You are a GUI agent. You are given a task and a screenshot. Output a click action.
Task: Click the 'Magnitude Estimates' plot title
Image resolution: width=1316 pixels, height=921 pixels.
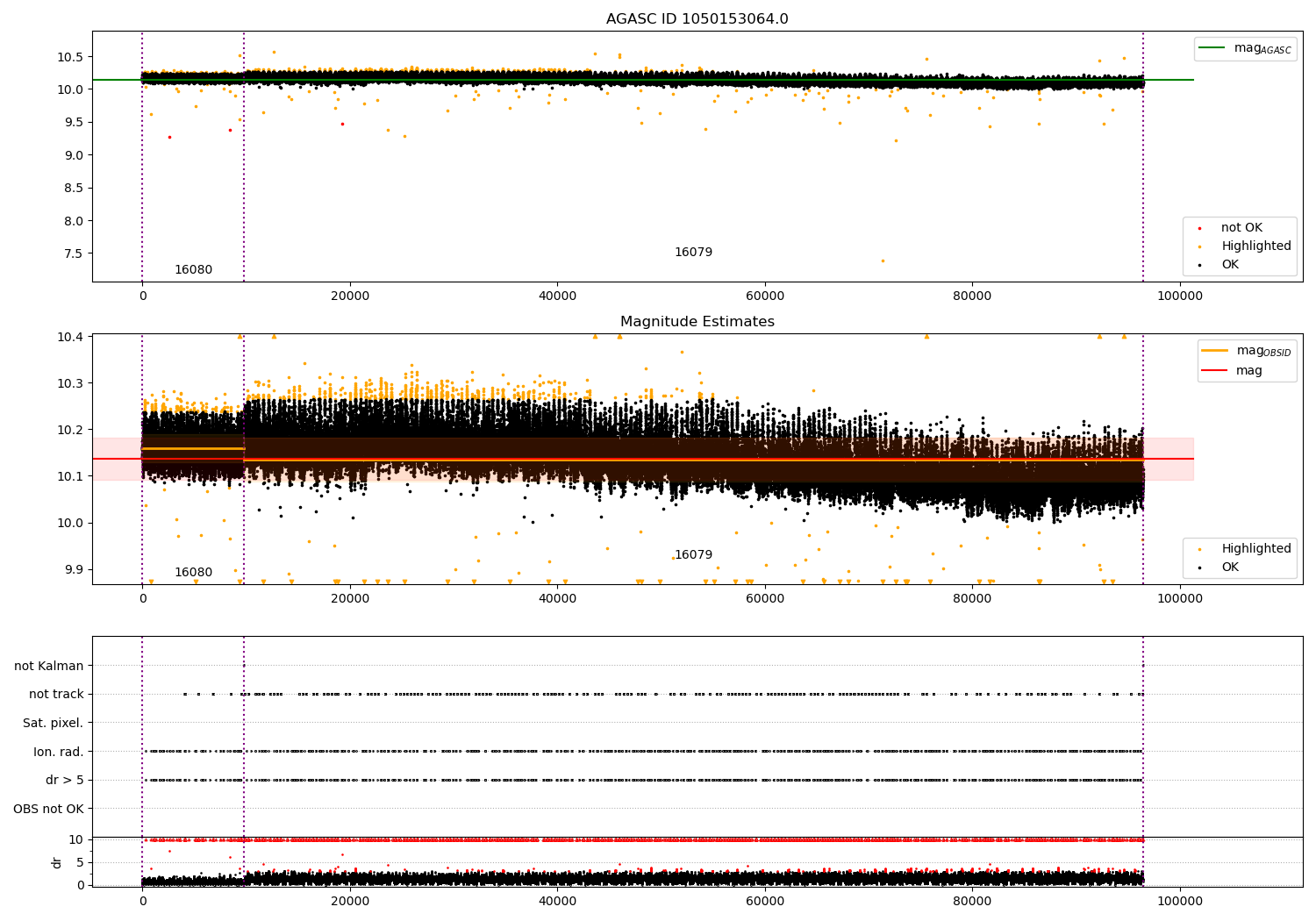[x=697, y=322]
